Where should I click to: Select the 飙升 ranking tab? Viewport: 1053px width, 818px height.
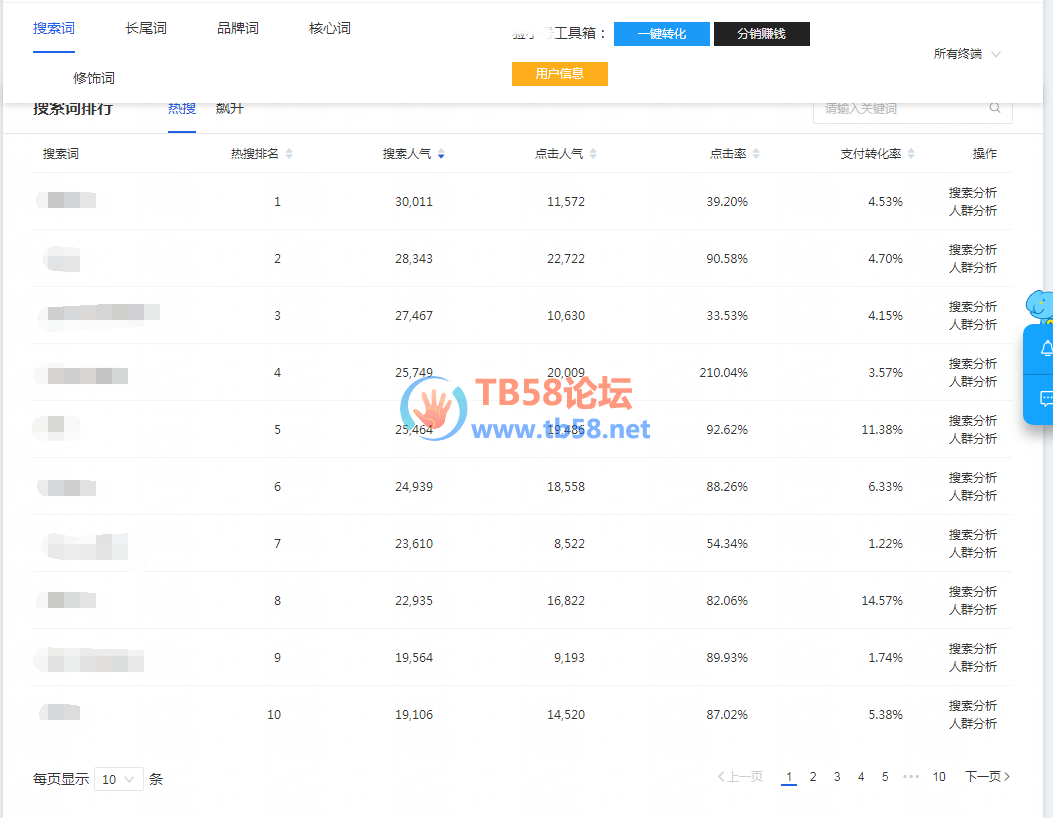tap(230, 109)
